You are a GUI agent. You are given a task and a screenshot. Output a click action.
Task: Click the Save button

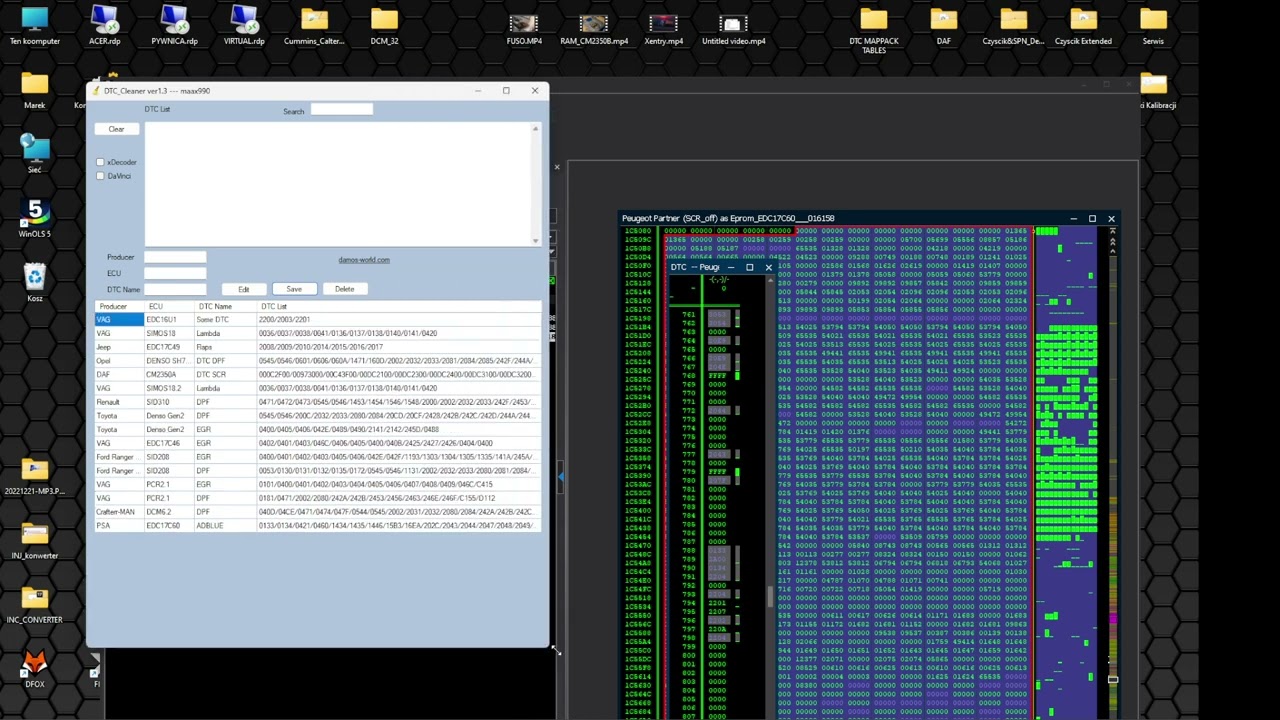pyautogui.click(x=294, y=289)
